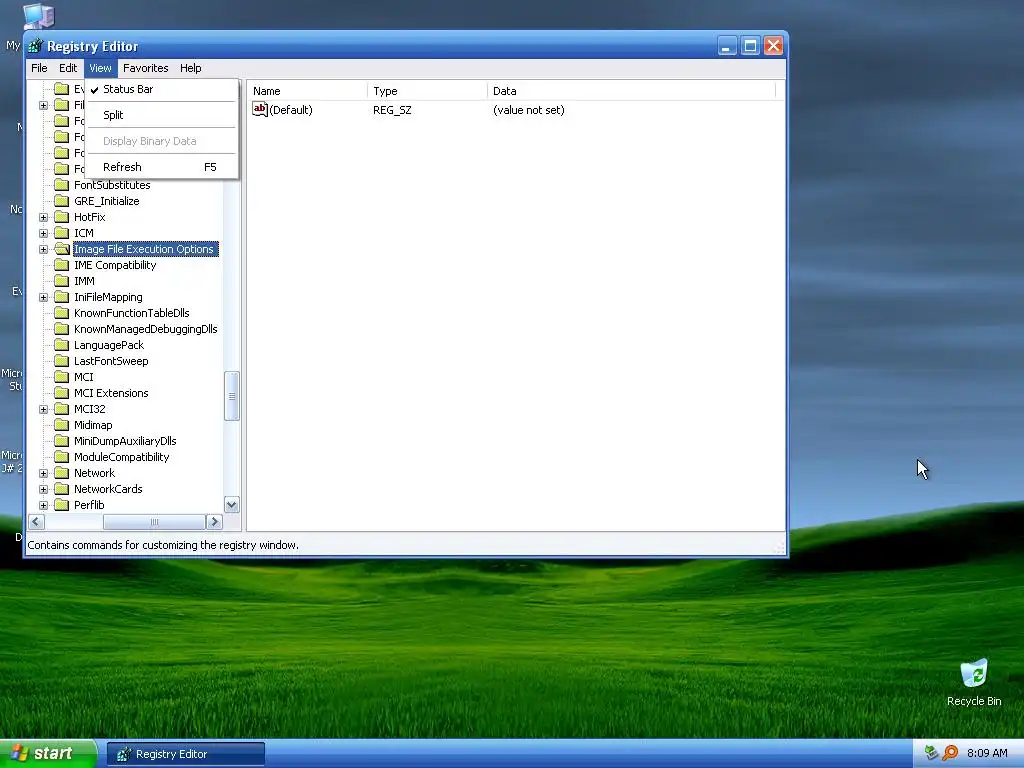Open the Favorites menu
The height and width of the screenshot is (768, 1024).
click(146, 68)
